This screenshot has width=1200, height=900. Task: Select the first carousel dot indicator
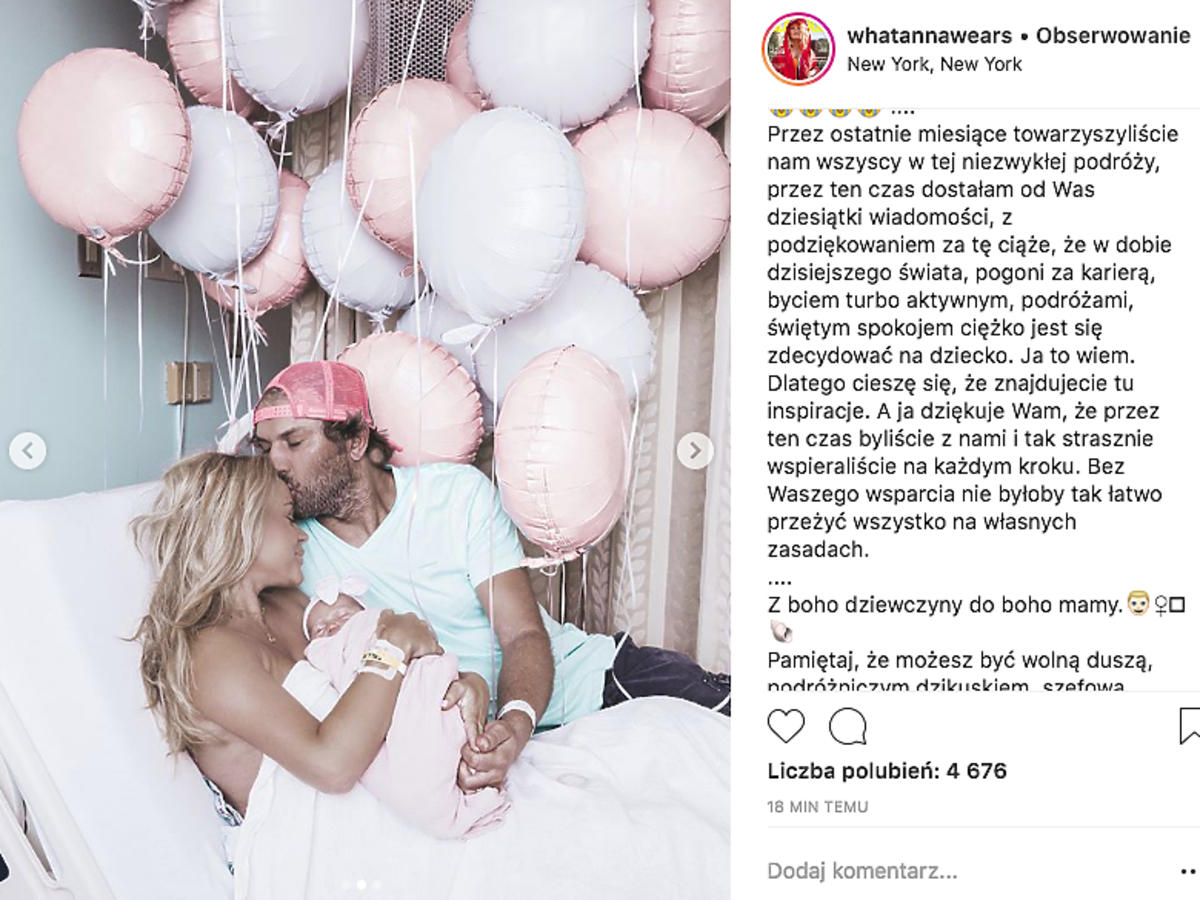(x=346, y=885)
